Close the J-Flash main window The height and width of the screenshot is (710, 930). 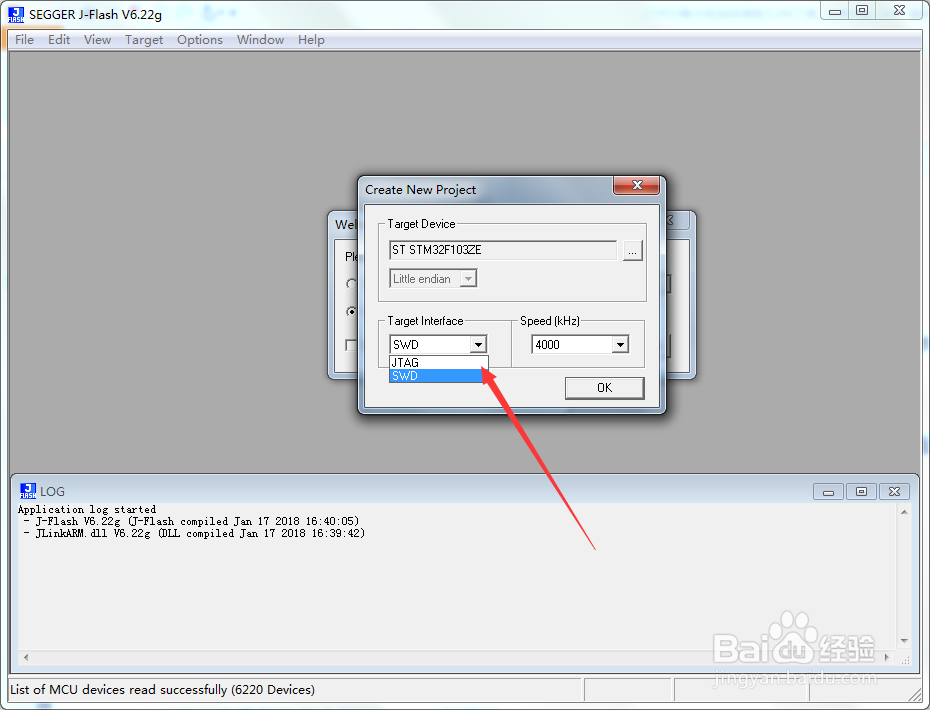(899, 11)
